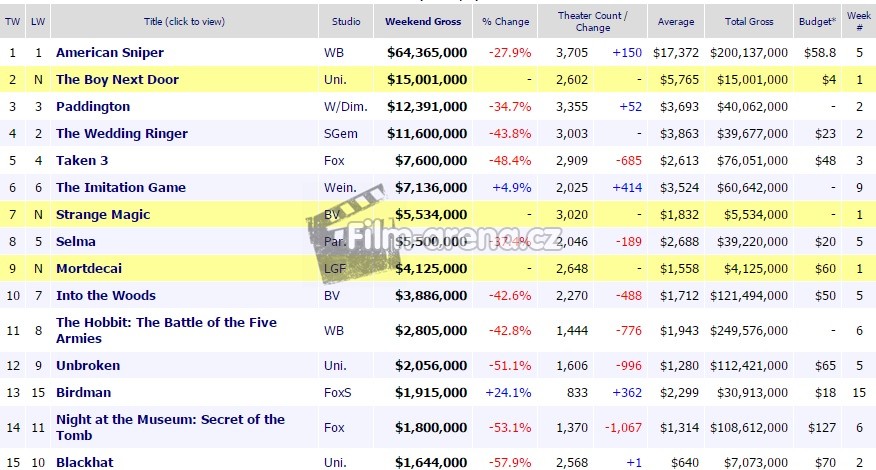Viewport: 876px width, 470px height.
Task: Open the Blackhat movie link
Action: pyautogui.click(x=87, y=462)
